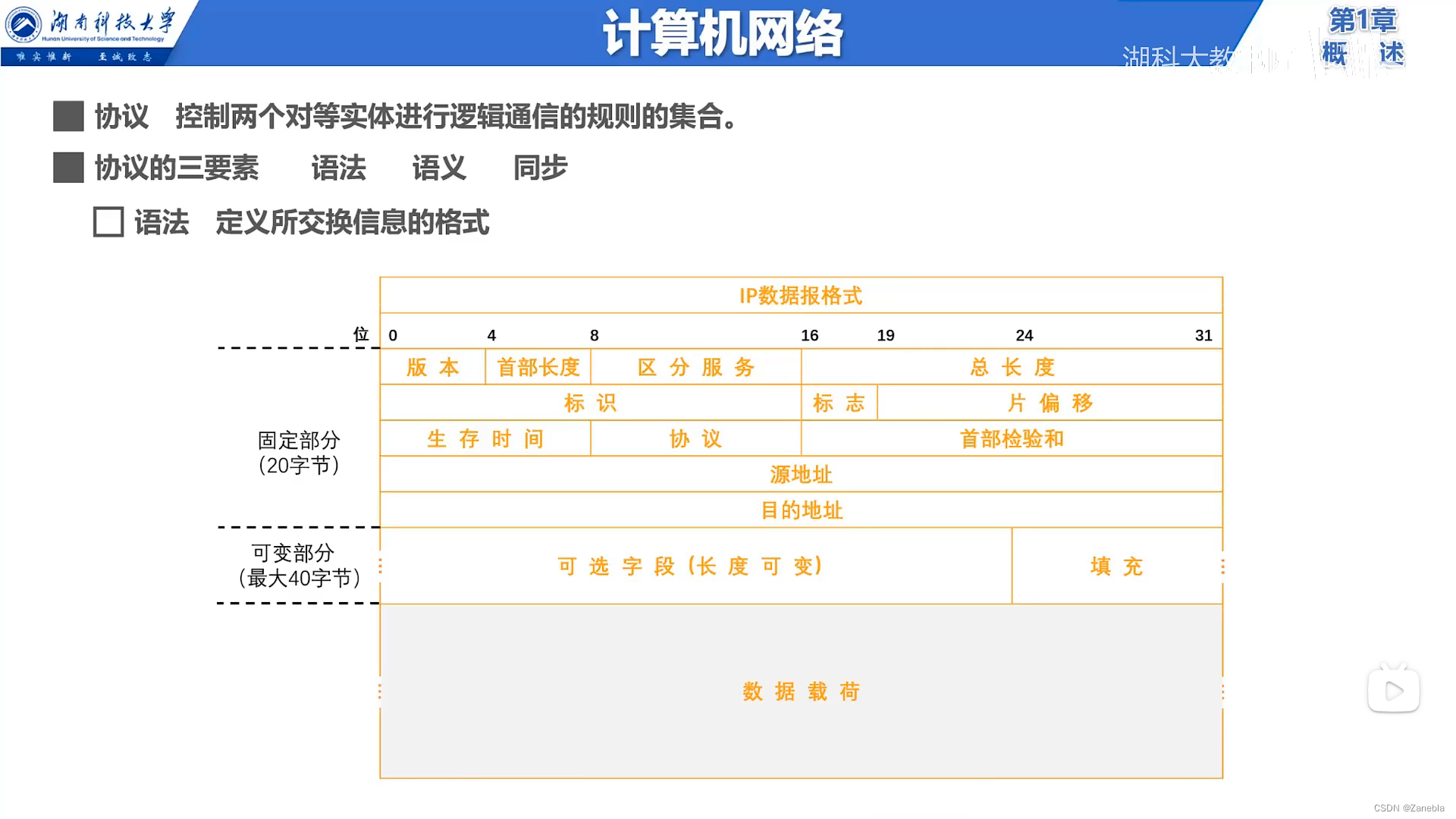Screen dimensions: 1456x819
Task: Click the 第1章 chapter label
Action: pos(1363,20)
